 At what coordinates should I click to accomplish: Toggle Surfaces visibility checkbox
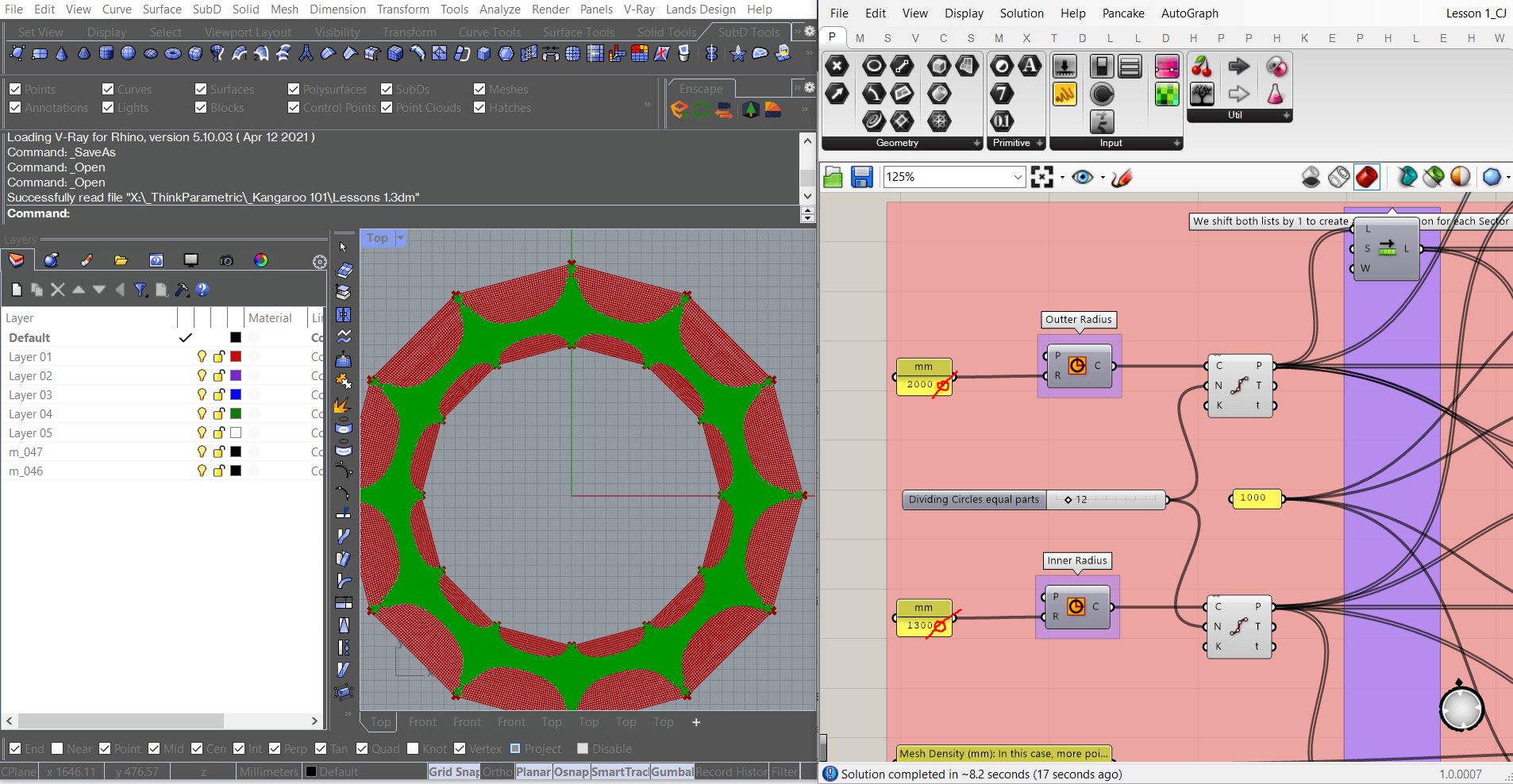201,90
